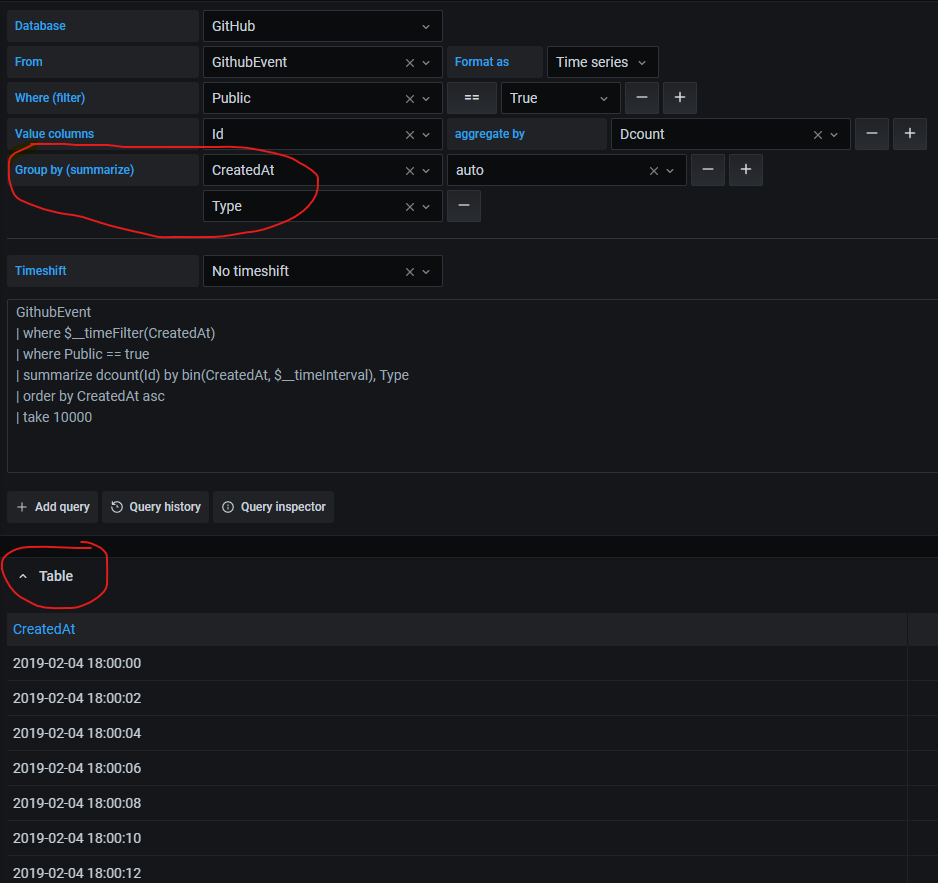
Task: Toggle the == comparison operator
Action: point(471,98)
